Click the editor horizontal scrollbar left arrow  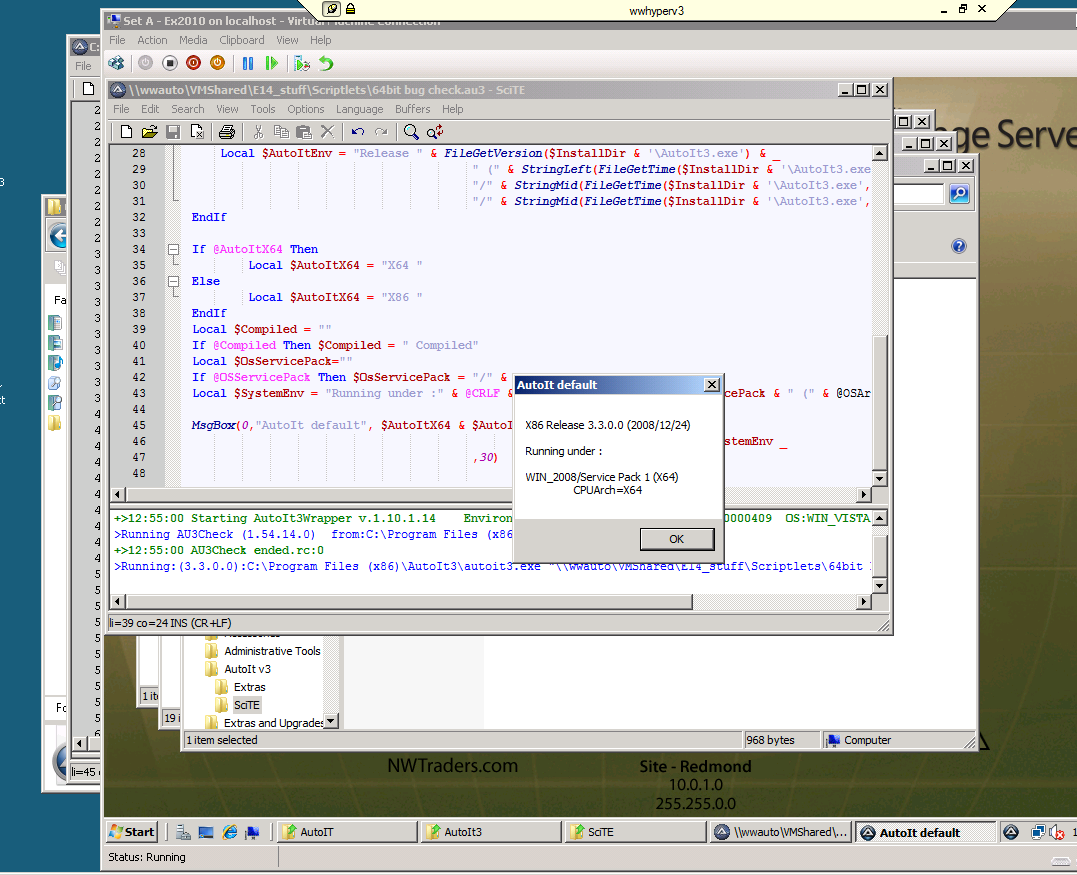click(x=117, y=495)
